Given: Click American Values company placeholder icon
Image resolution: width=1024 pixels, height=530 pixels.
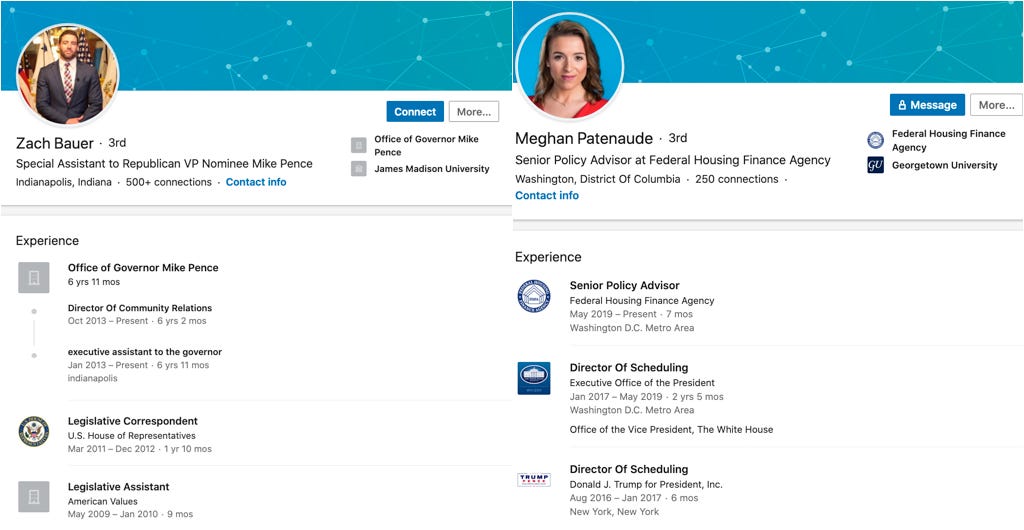Looking at the screenshot, I should 34,497.
